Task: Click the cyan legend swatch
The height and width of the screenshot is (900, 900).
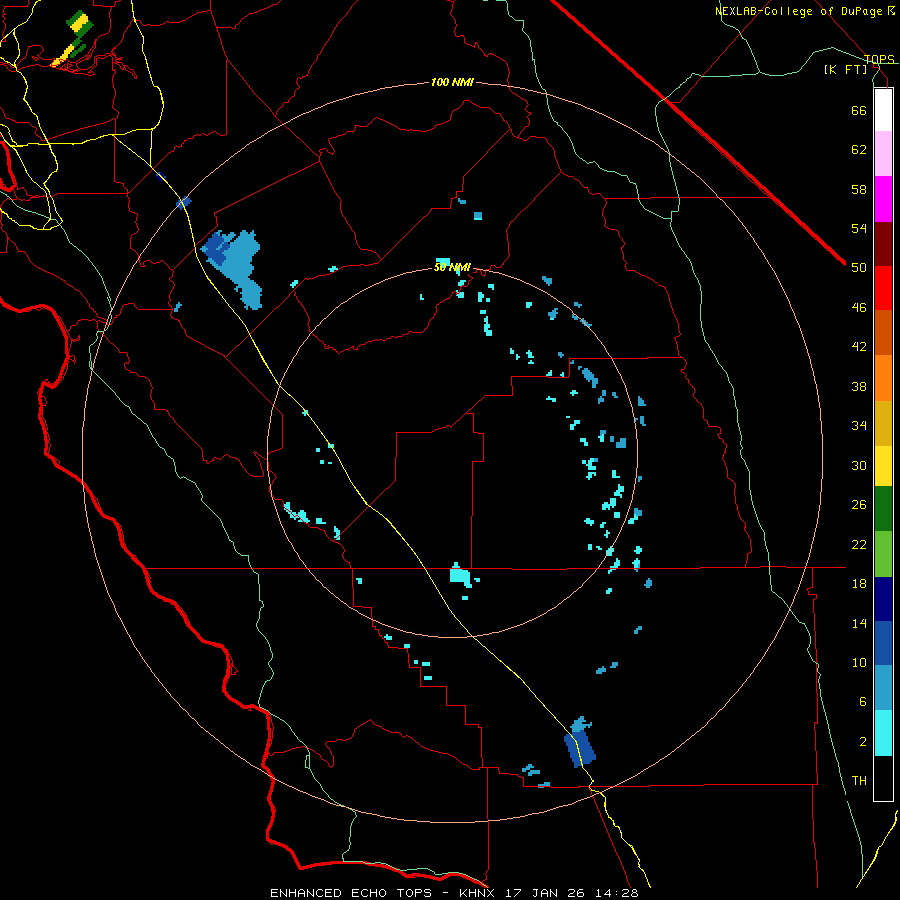Action: 883,733
